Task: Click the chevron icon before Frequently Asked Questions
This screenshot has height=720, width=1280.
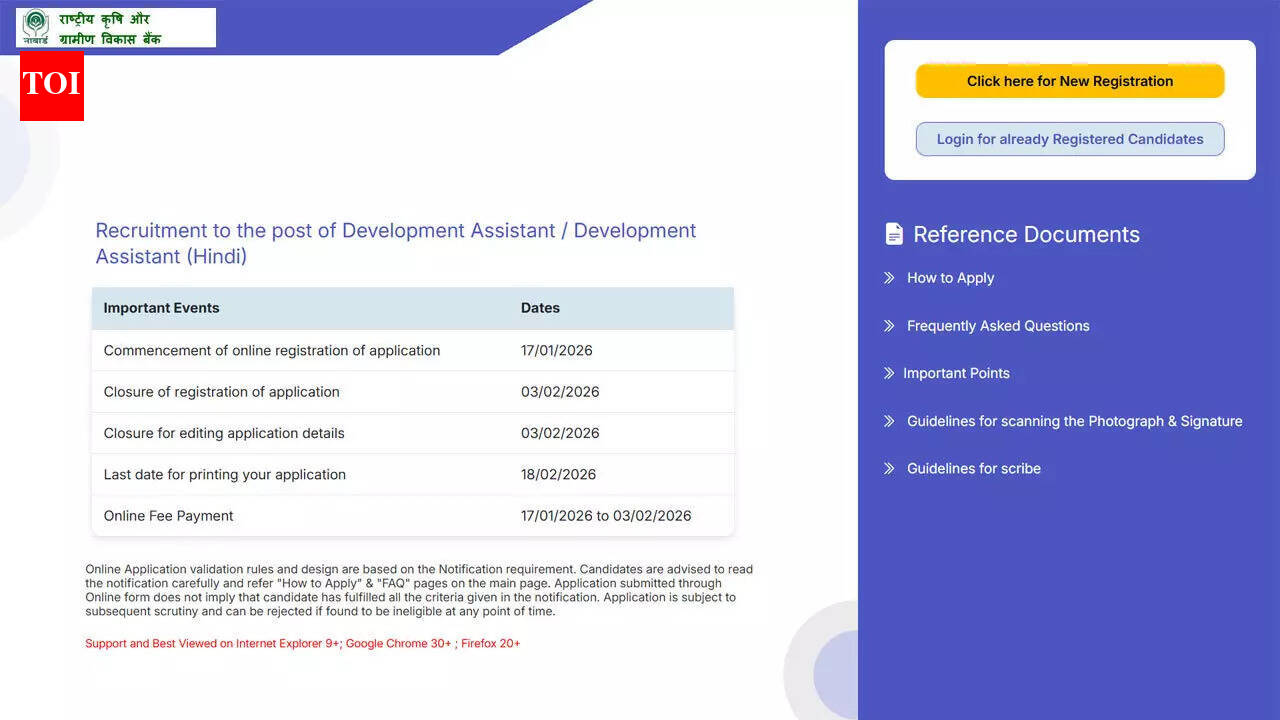Action: 889,325
